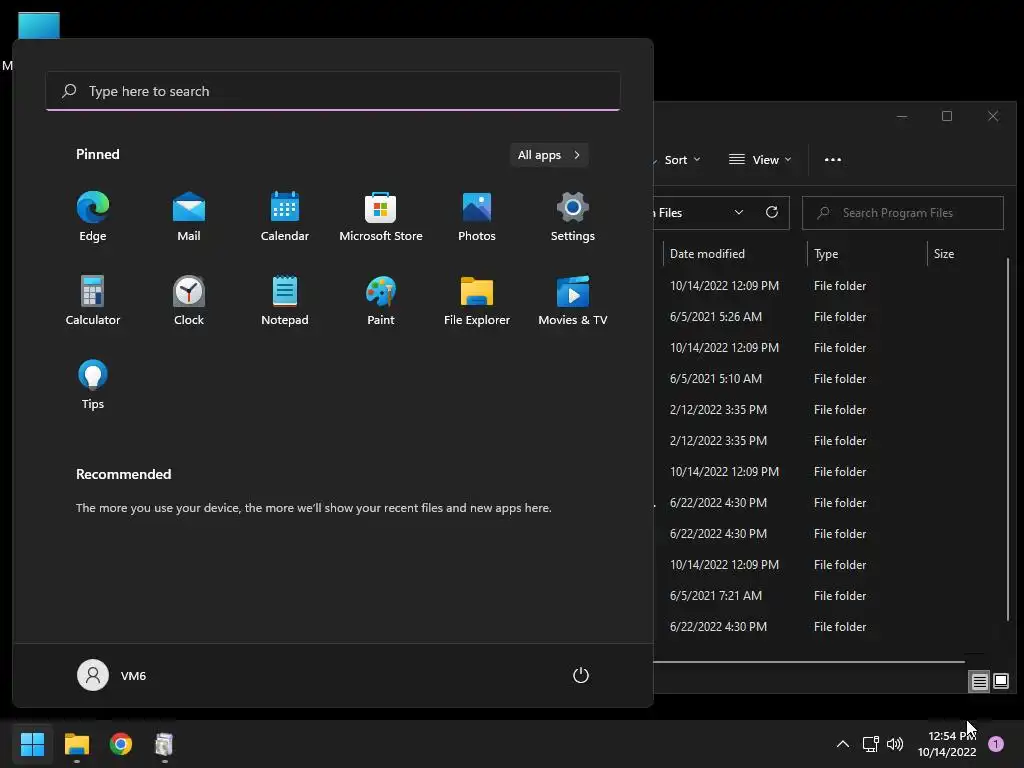Open the installer app icon on taskbar

click(164, 744)
